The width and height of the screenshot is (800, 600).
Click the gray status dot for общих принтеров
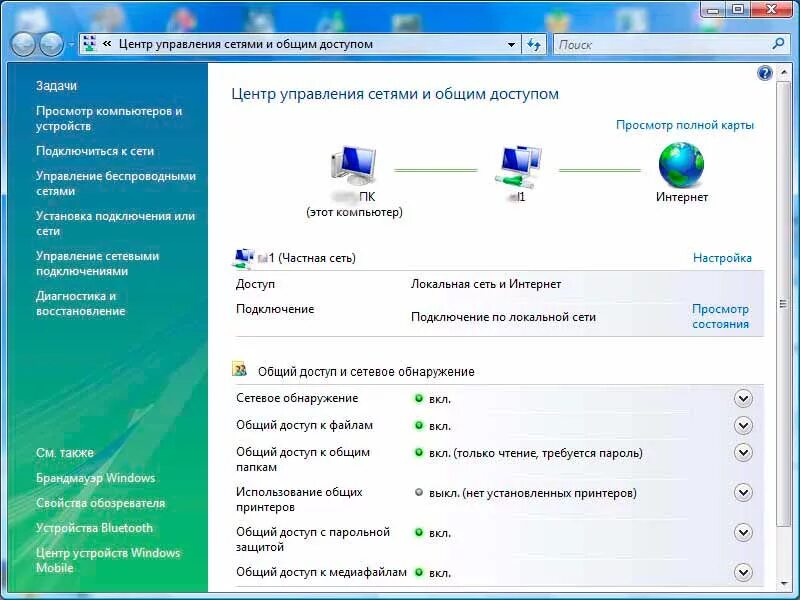419,492
